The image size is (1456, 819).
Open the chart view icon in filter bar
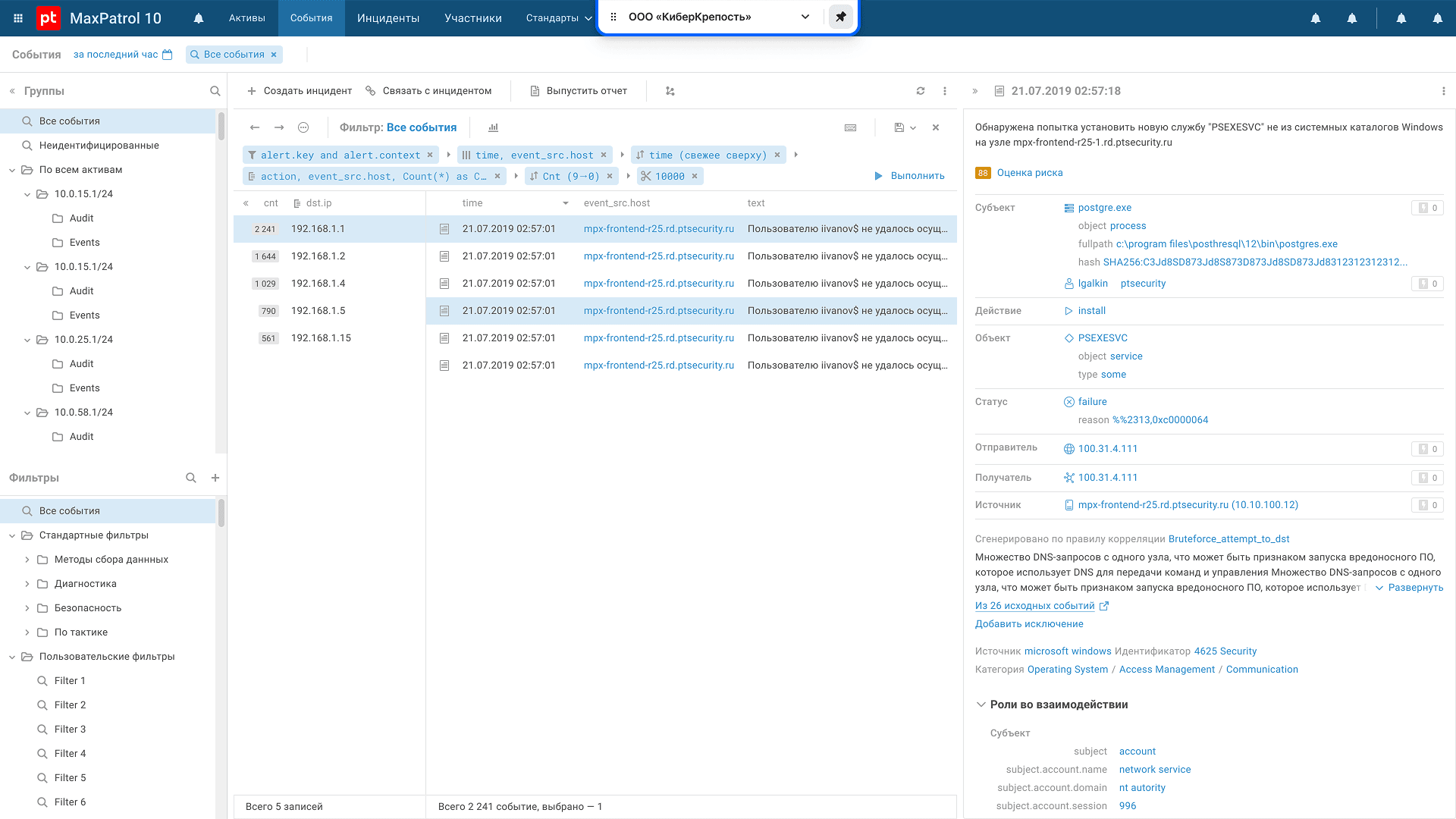(x=493, y=127)
